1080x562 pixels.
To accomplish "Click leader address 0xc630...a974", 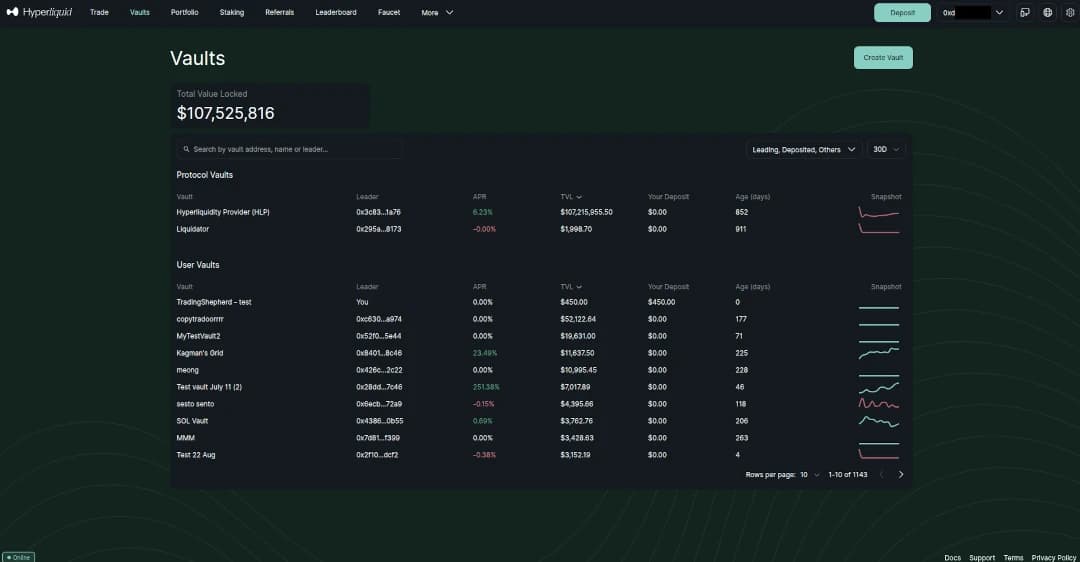I will tap(379, 319).
